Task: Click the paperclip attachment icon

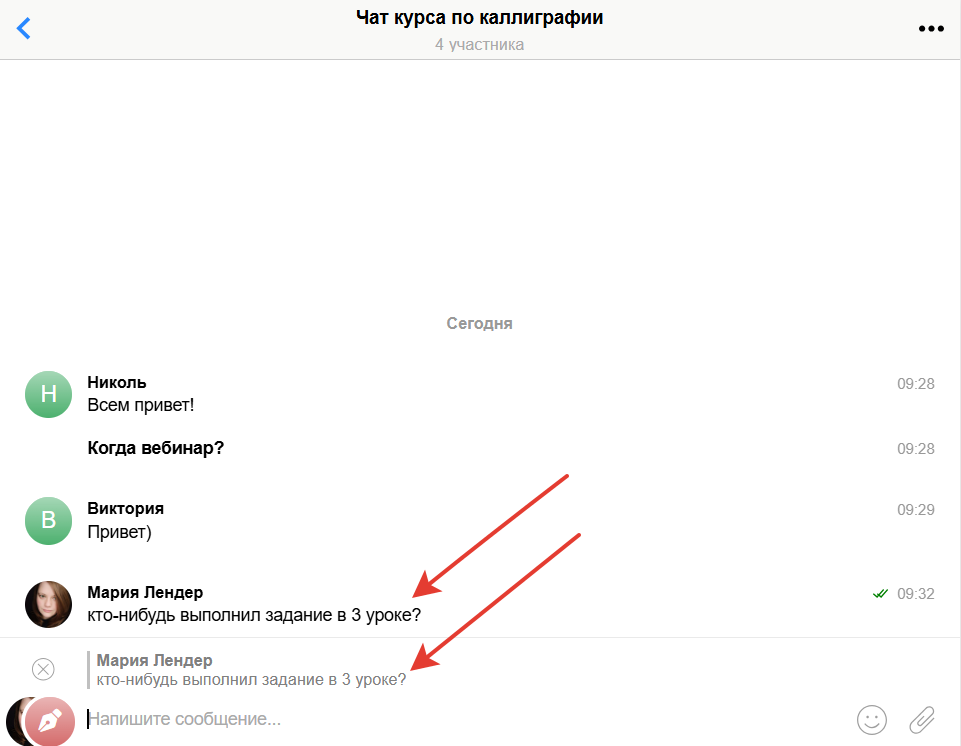Action: [x=921, y=718]
